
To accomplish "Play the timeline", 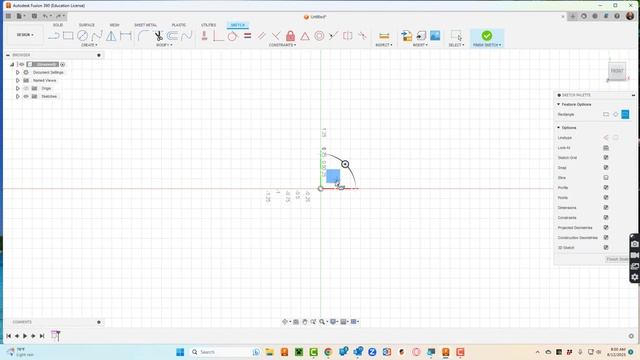I will pyautogui.click(x=25, y=336).
